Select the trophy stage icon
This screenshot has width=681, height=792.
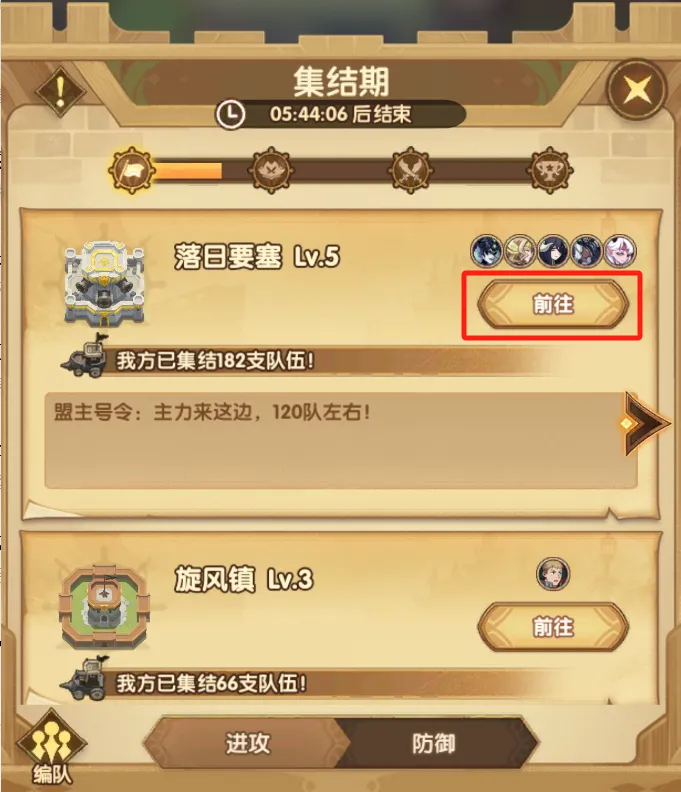pos(550,170)
